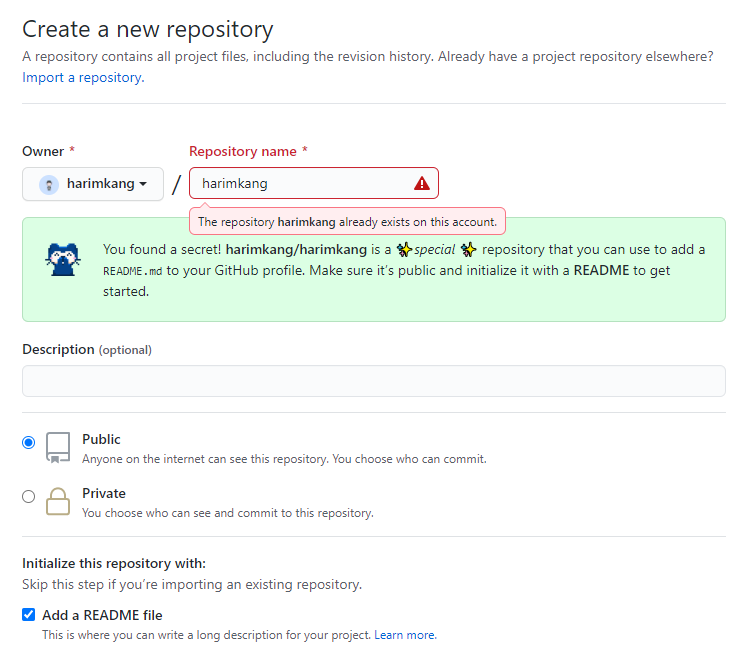The width and height of the screenshot is (749, 656).
Task: Click the red warning triangle icon in the Repository name field
Action: pyautogui.click(x=422, y=183)
